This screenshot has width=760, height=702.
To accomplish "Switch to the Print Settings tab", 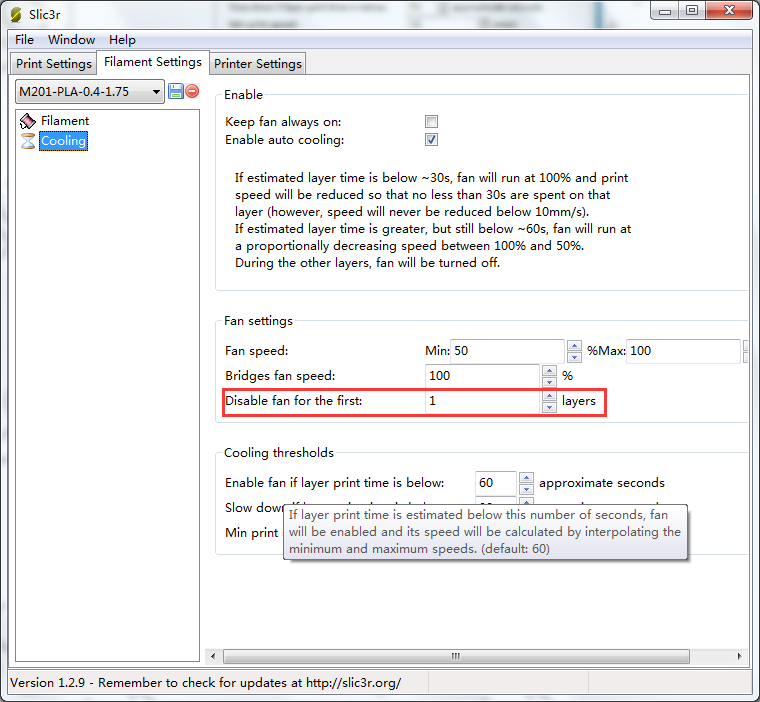I will pyautogui.click(x=53, y=64).
